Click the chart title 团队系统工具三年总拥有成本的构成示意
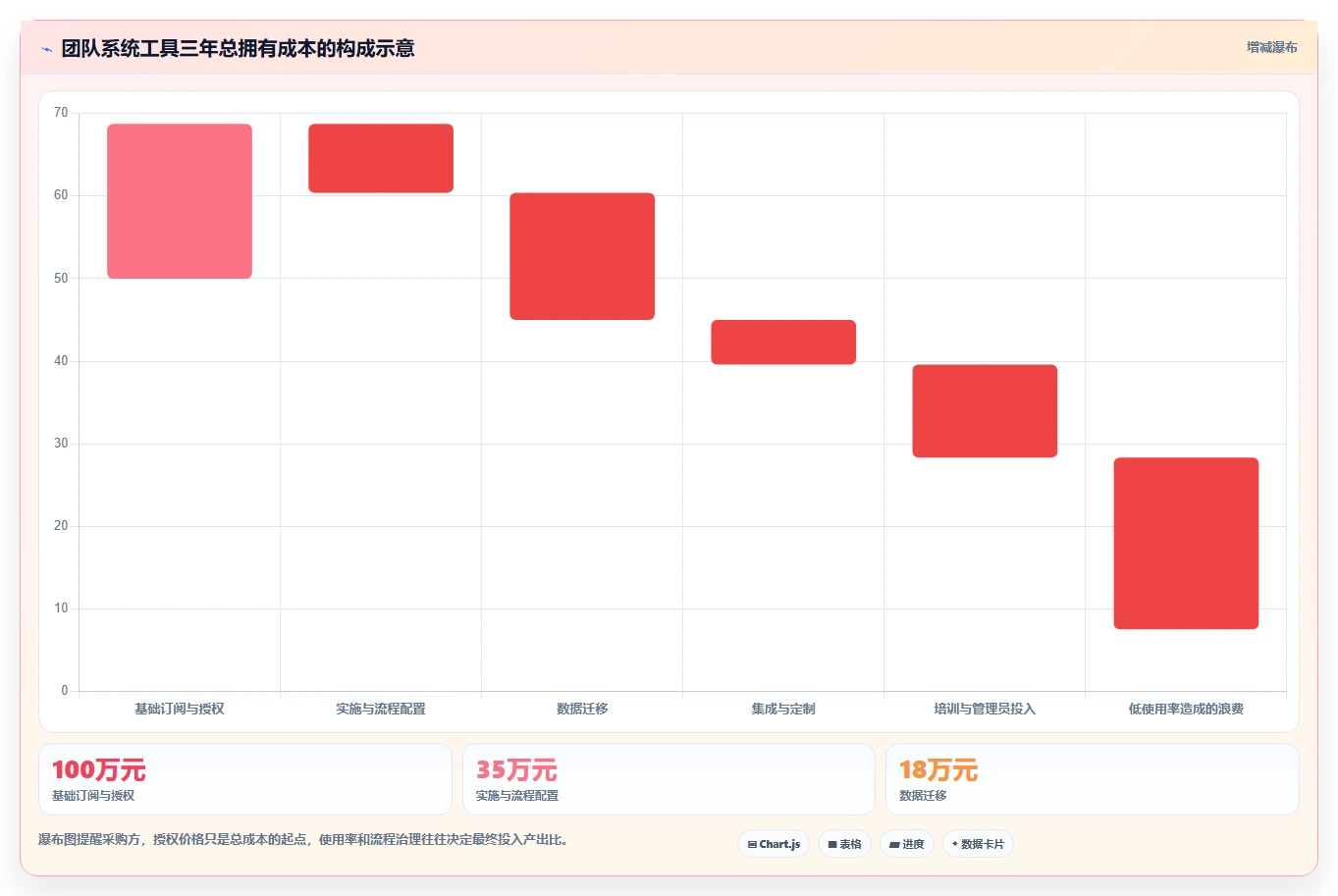The width and height of the screenshot is (1338, 896). (238, 49)
